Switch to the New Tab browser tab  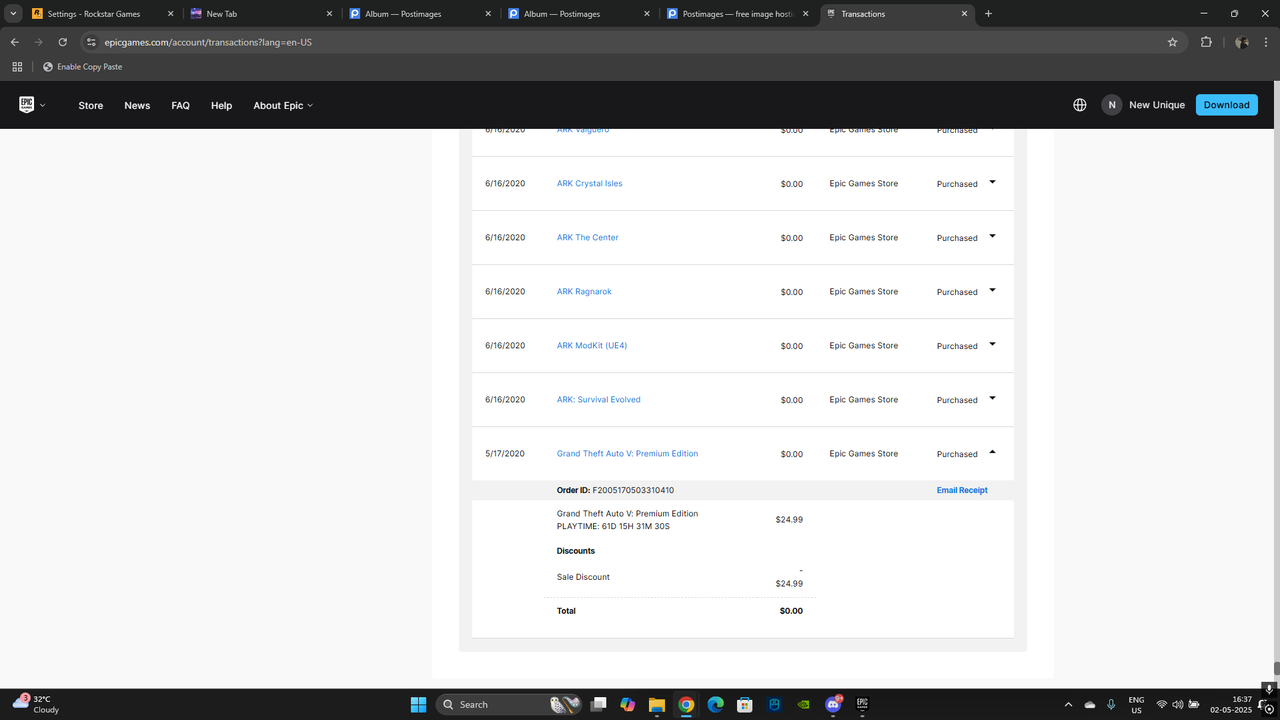click(x=260, y=14)
